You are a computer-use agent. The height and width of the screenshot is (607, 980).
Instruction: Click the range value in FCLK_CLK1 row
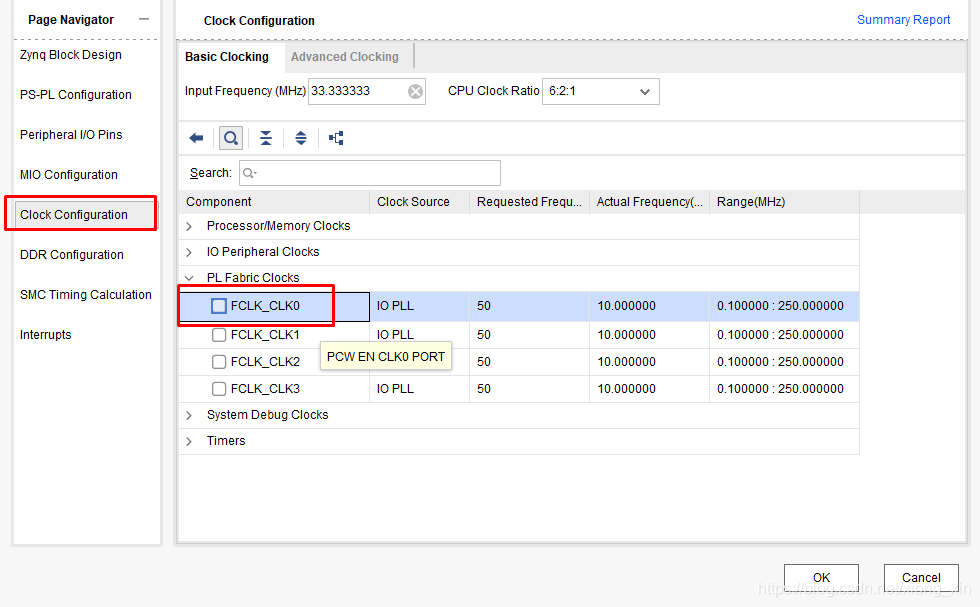[x=780, y=335]
